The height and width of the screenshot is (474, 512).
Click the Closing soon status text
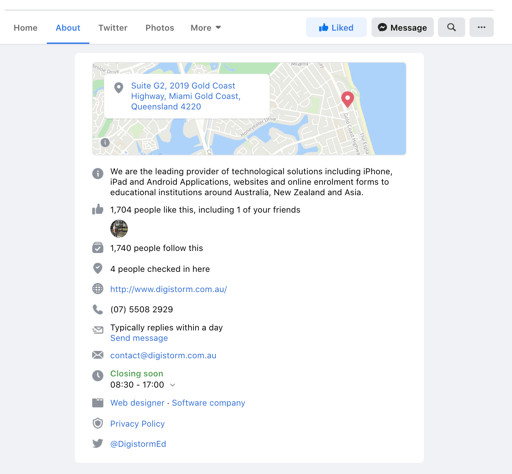(137, 374)
